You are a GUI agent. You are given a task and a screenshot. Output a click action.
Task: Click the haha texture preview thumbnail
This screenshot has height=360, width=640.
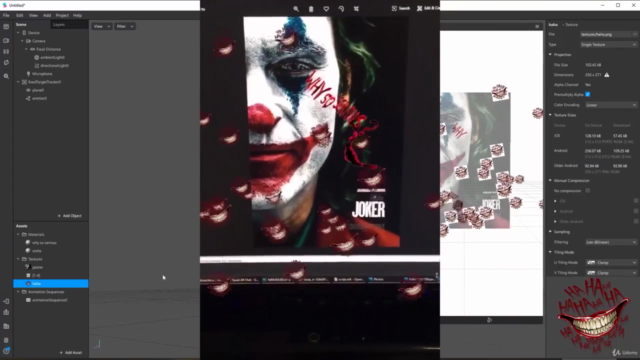[x=593, y=317]
